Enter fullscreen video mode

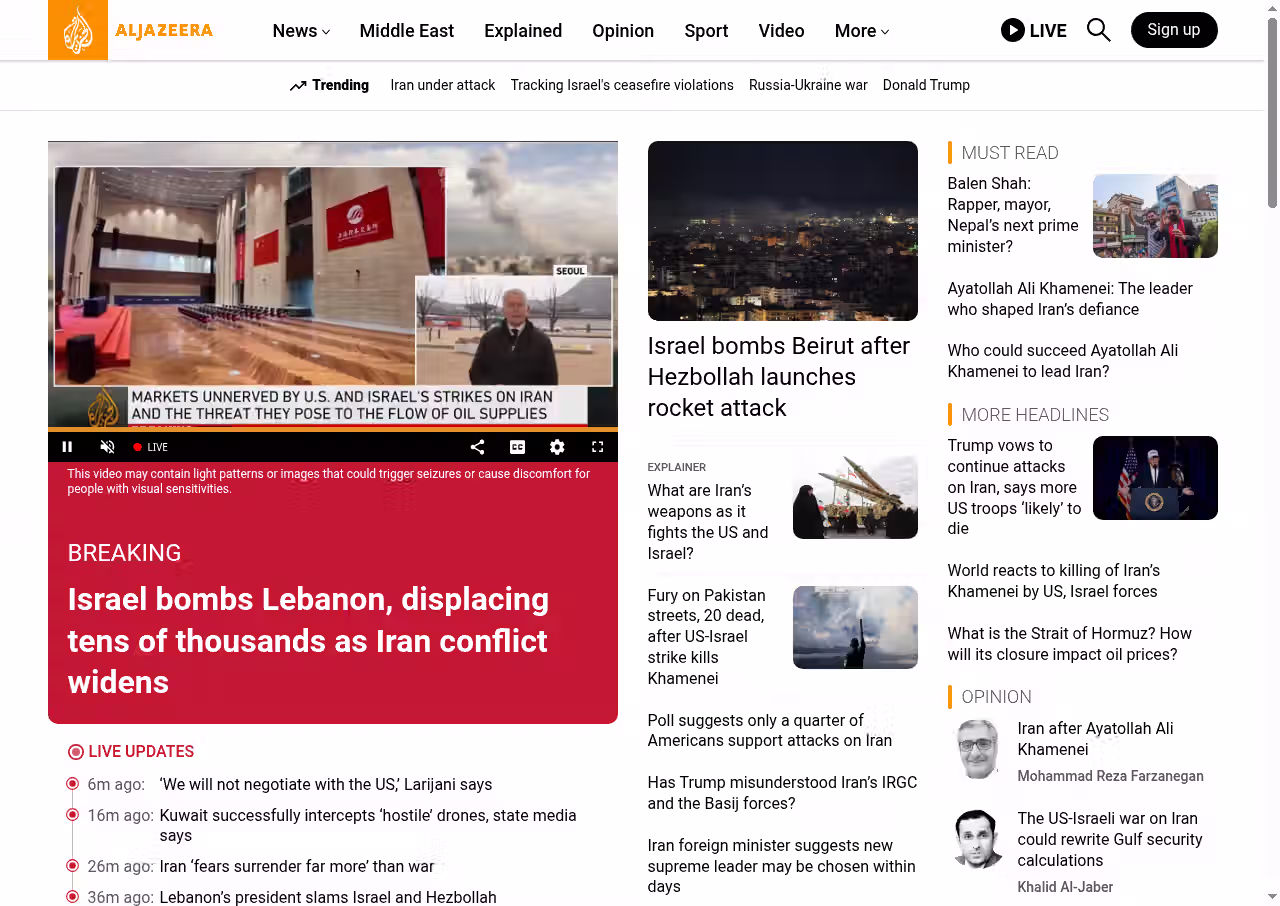597,447
